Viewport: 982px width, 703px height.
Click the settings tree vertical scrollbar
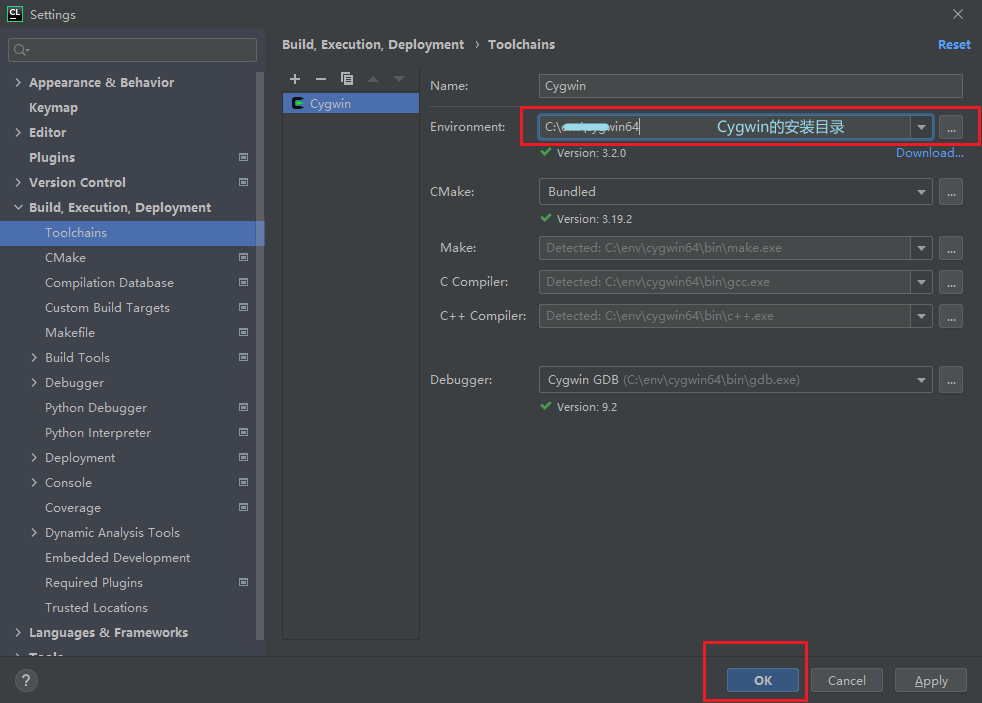tap(260, 356)
